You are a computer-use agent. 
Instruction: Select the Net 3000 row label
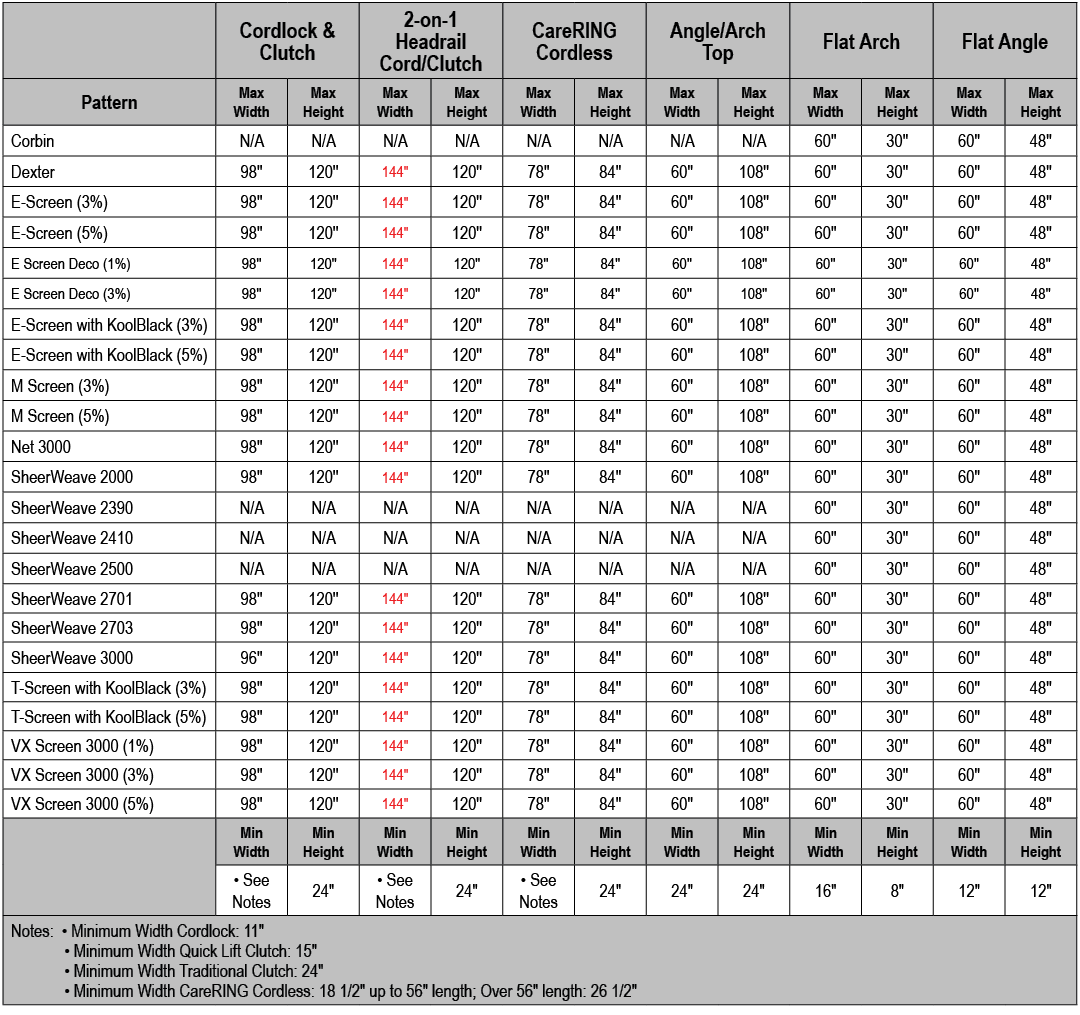pyautogui.click(x=41, y=446)
